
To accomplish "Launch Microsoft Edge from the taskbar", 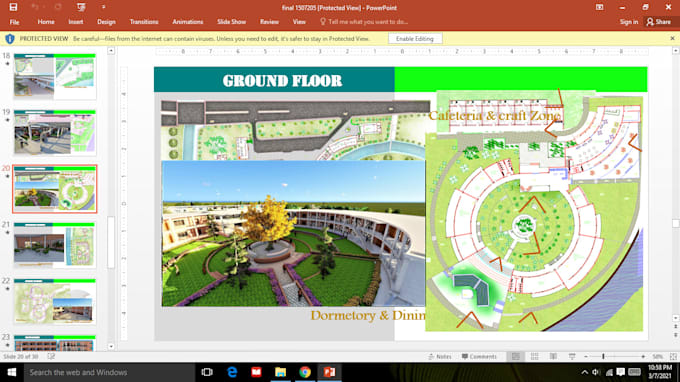I will pos(232,372).
